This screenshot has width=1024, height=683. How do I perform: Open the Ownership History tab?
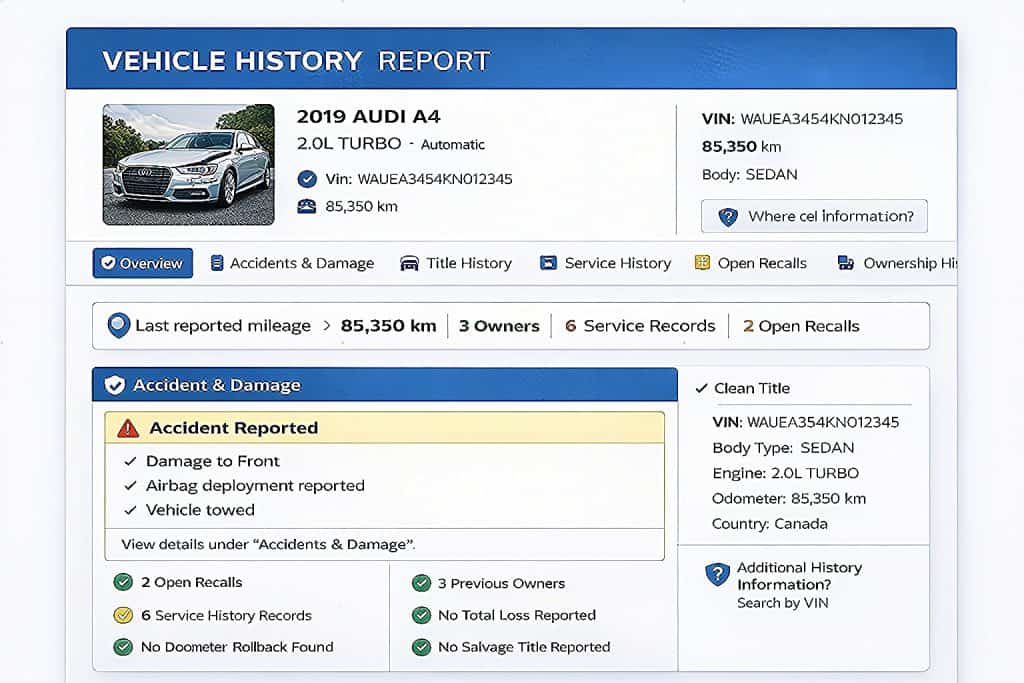895,263
